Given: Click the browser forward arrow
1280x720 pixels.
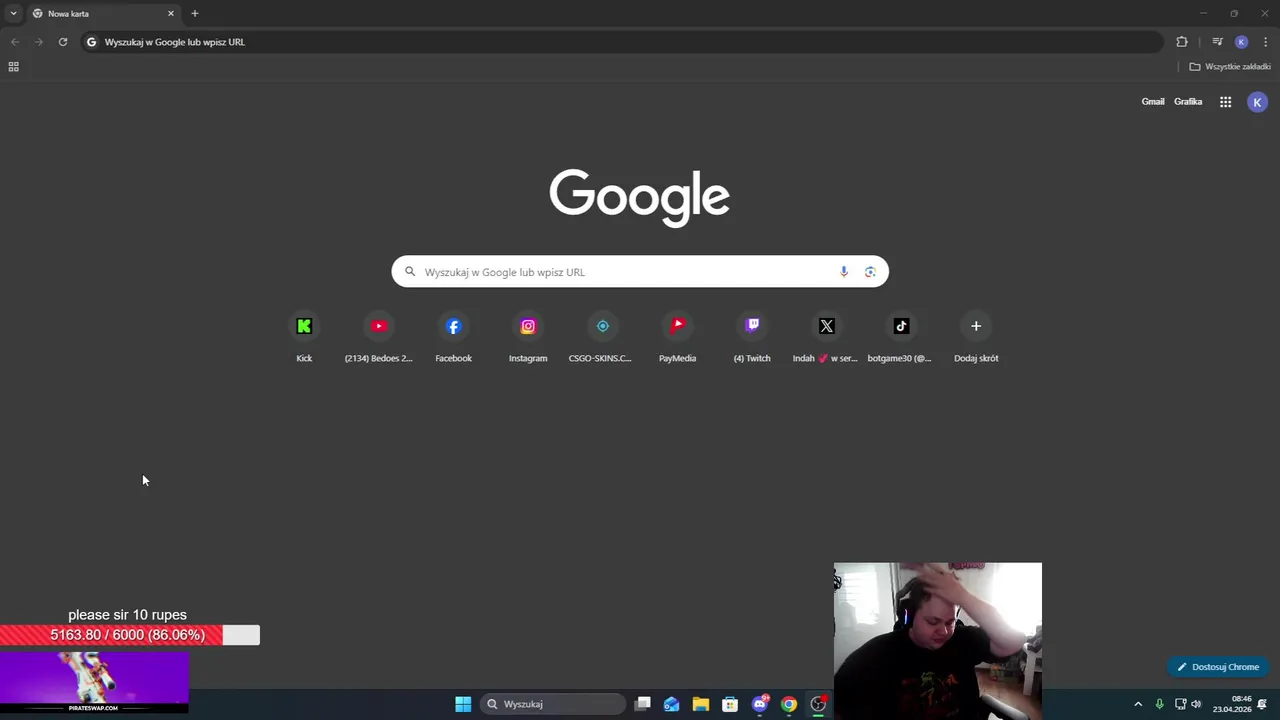Looking at the screenshot, I should [x=39, y=42].
